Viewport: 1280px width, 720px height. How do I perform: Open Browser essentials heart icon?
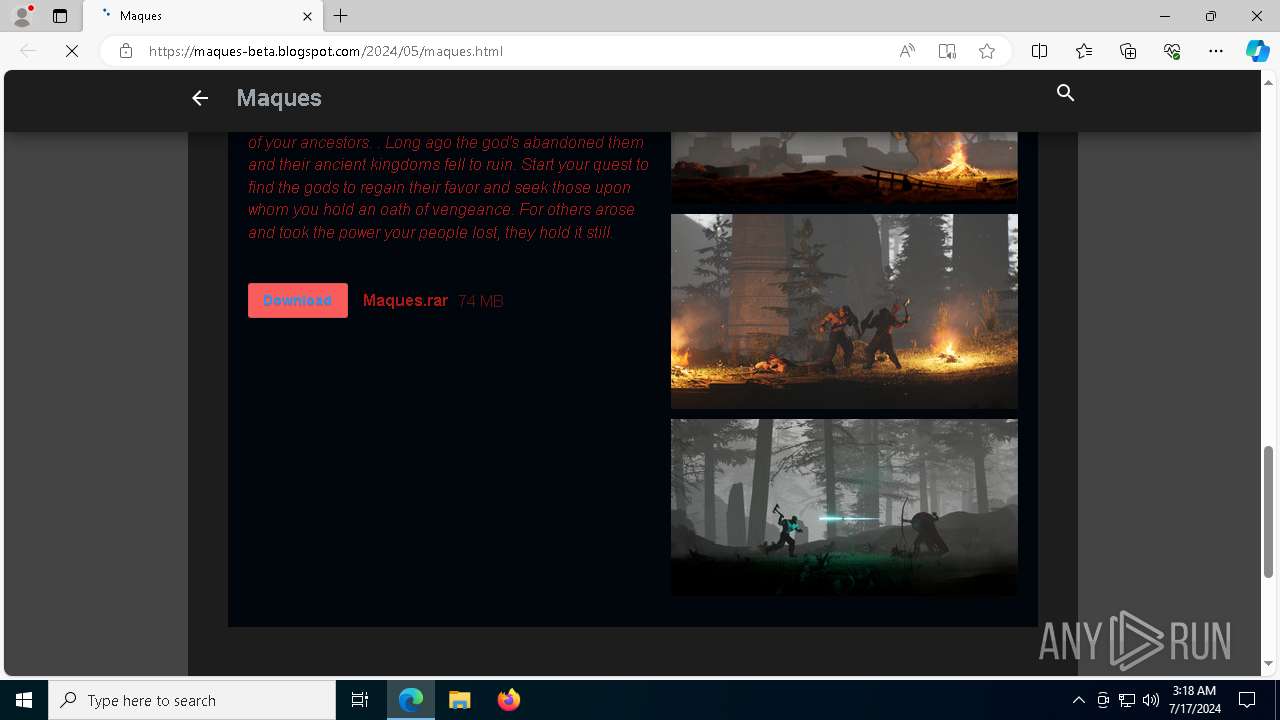coord(1172,51)
